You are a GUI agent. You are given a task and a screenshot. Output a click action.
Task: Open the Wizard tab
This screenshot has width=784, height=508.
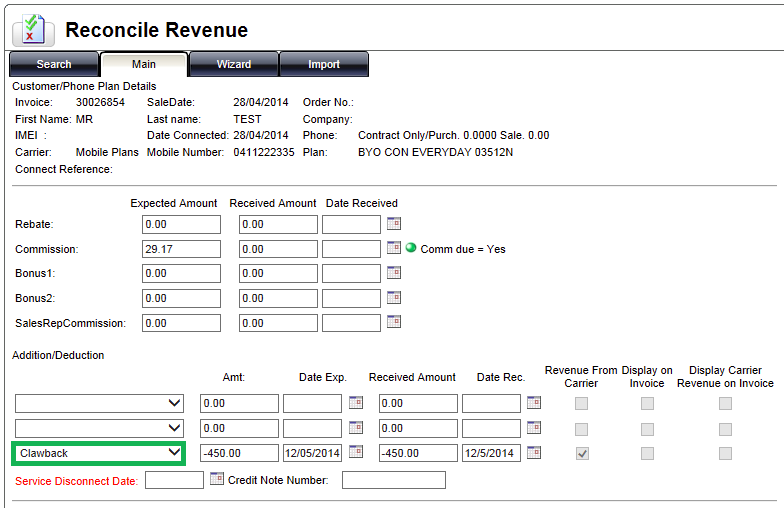[x=234, y=64]
